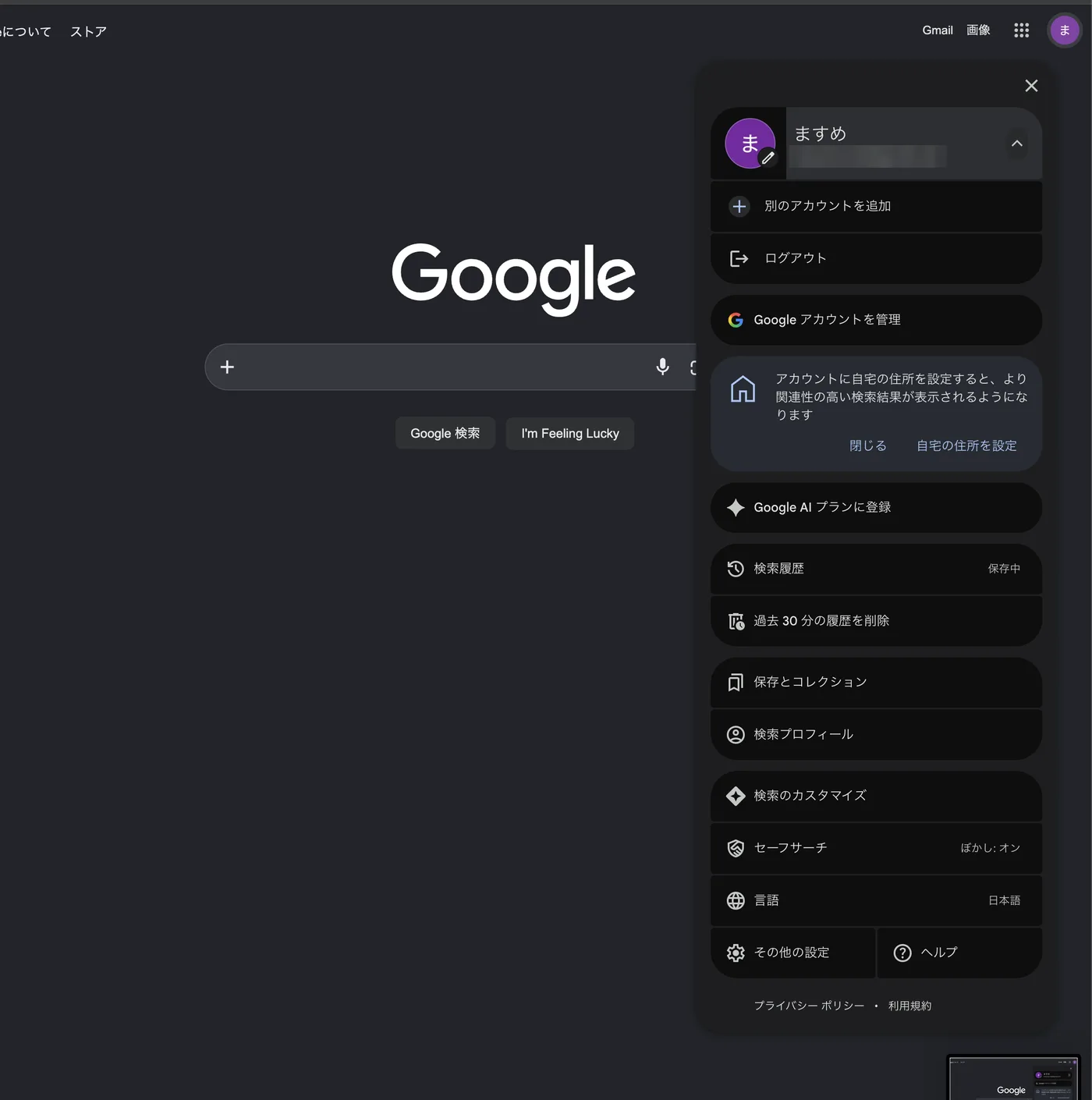Open プライバシー ポリシー link

pyautogui.click(x=809, y=1006)
